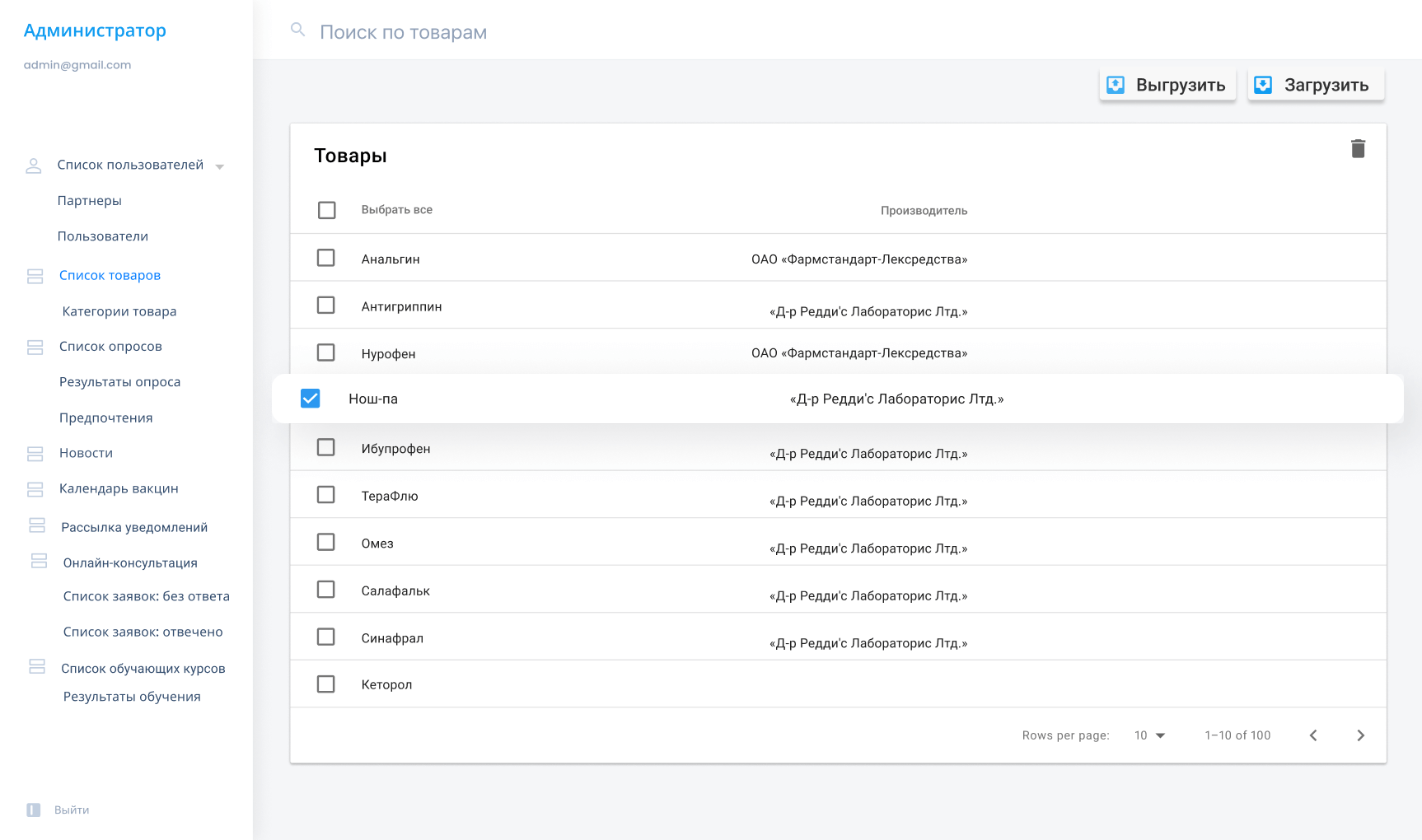Open Результаты опроса in sidebar
Image resolution: width=1422 pixels, height=840 pixels.
[x=119, y=382]
